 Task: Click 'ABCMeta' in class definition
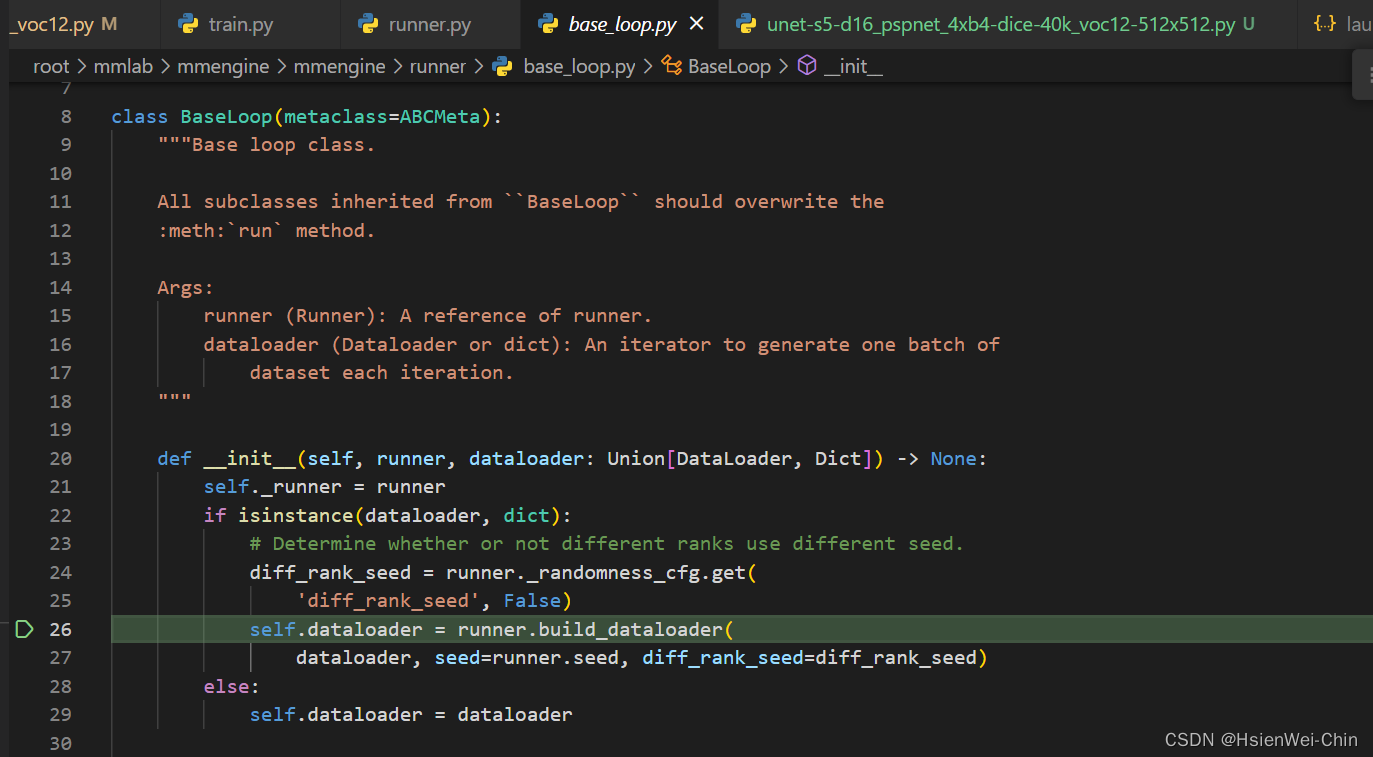[440, 116]
